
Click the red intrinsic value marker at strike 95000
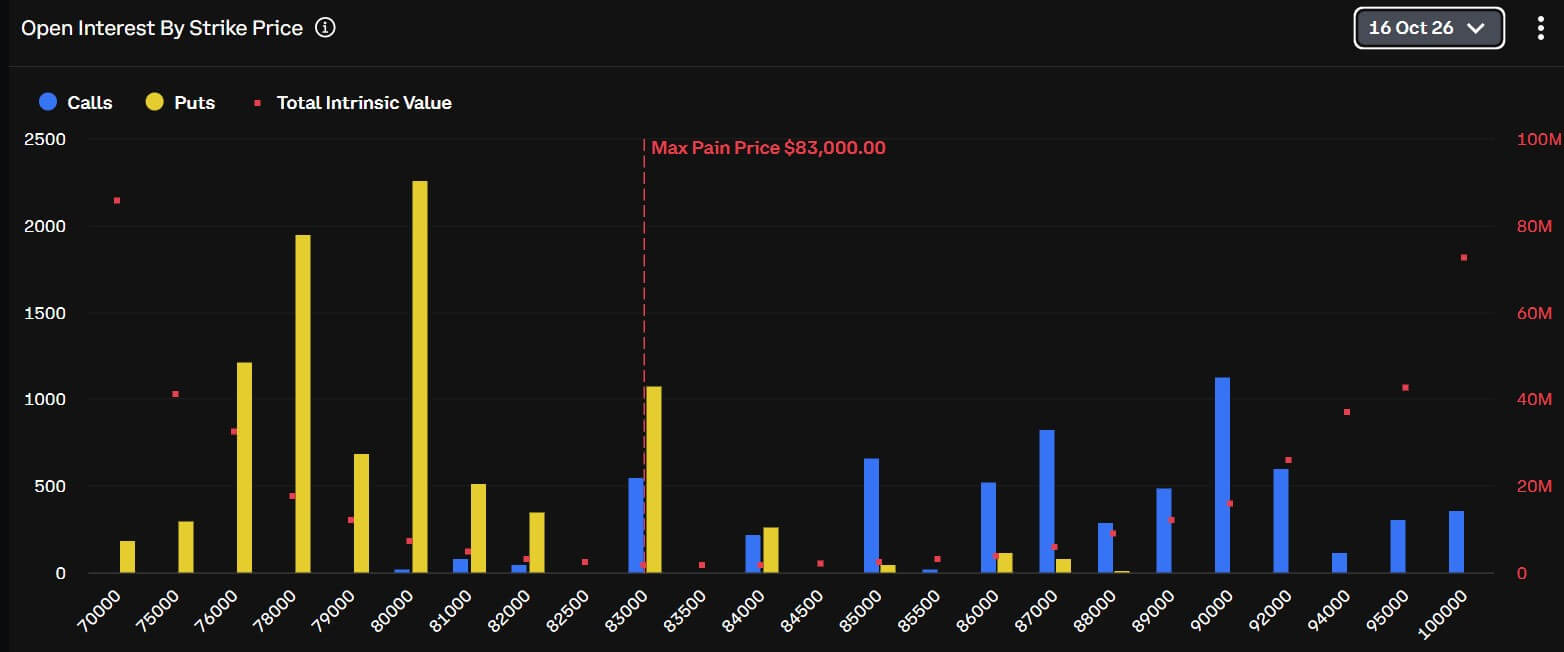coord(1405,388)
